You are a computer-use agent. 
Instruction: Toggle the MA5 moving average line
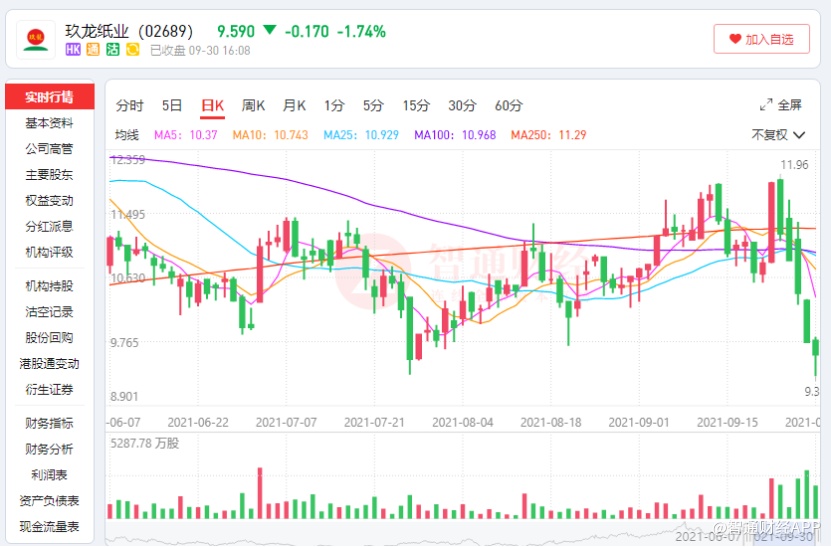185,135
